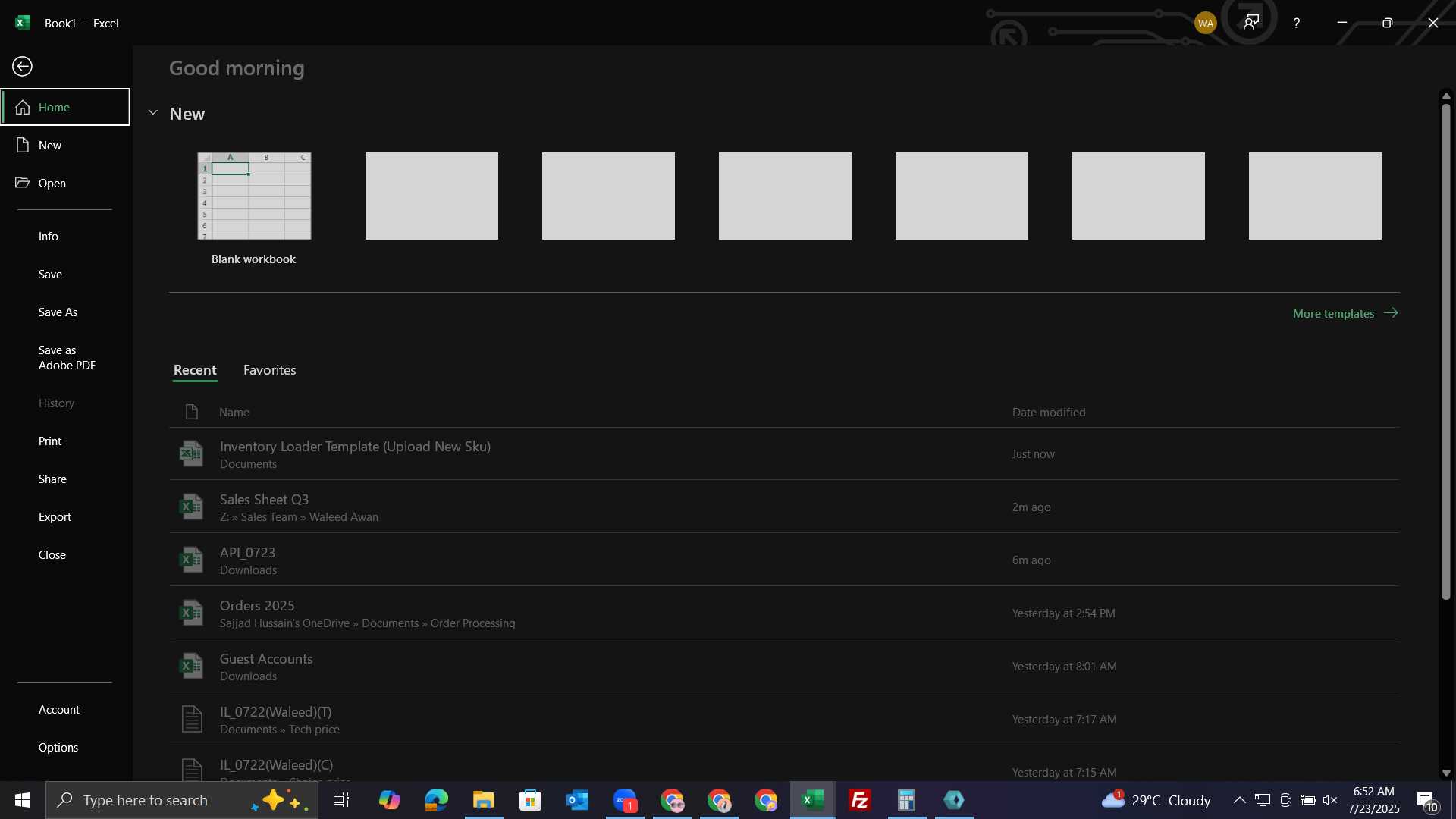This screenshot has width=1456, height=819.
Task: Open the WA account profile
Action: [1205, 23]
